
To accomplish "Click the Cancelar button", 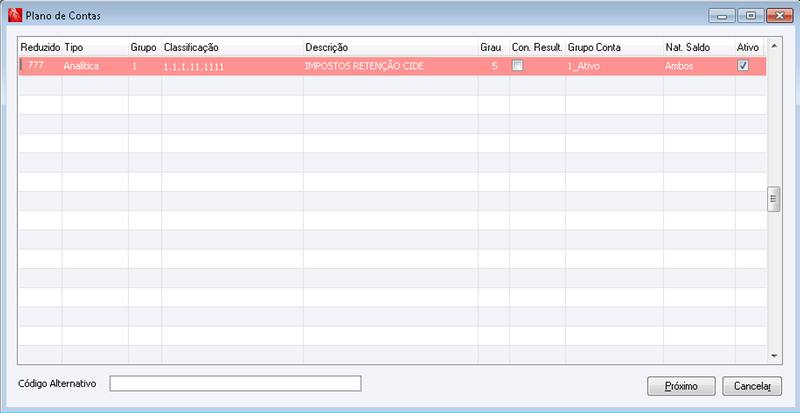I will pyautogui.click(x=752, y=386).
